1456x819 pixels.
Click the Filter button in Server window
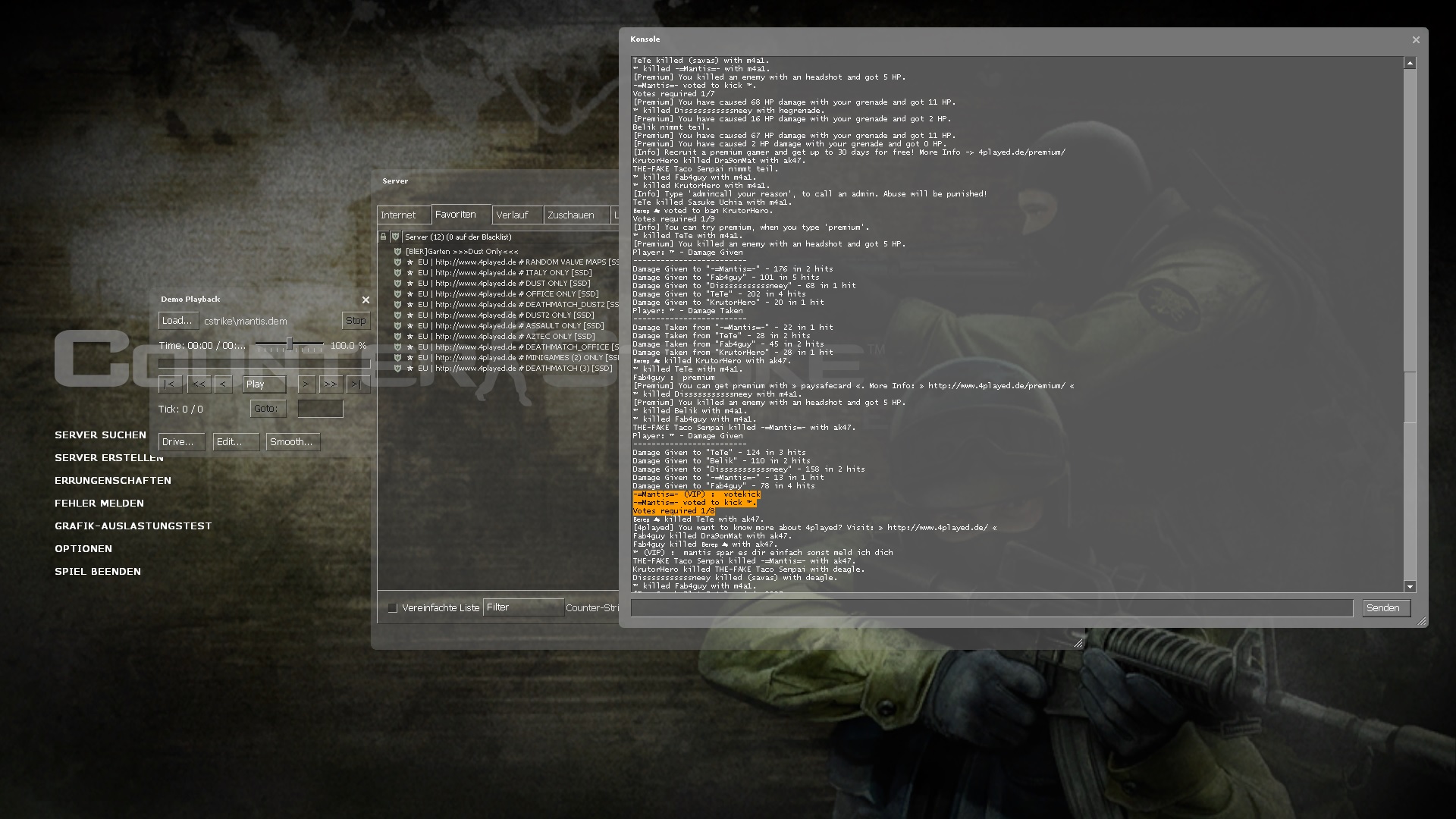pyautogui.click(x=523, y=607)
